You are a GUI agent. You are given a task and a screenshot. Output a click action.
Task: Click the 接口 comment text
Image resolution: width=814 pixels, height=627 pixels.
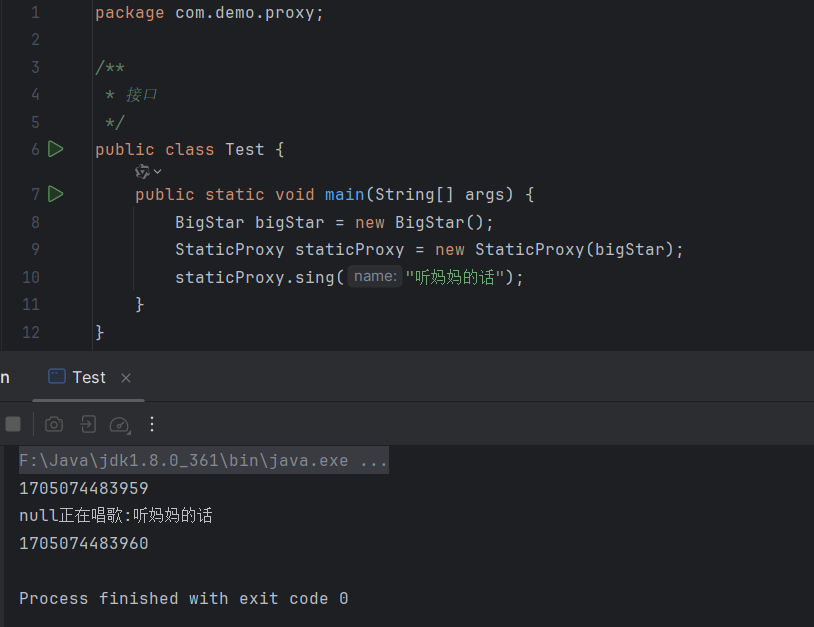coord(141,94)
